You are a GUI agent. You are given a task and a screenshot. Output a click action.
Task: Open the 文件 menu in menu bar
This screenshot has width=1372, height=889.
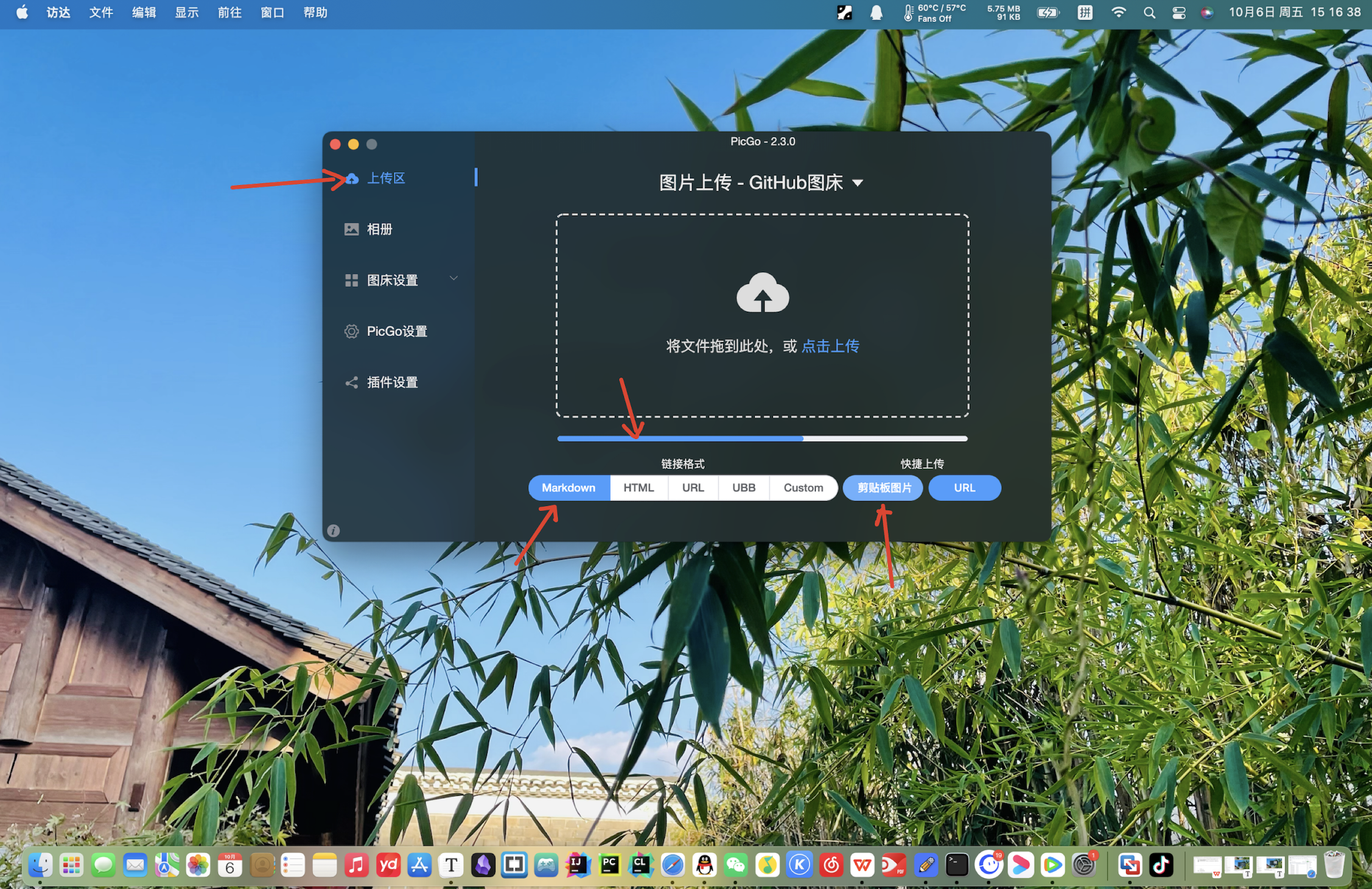[x=101, y=13]
